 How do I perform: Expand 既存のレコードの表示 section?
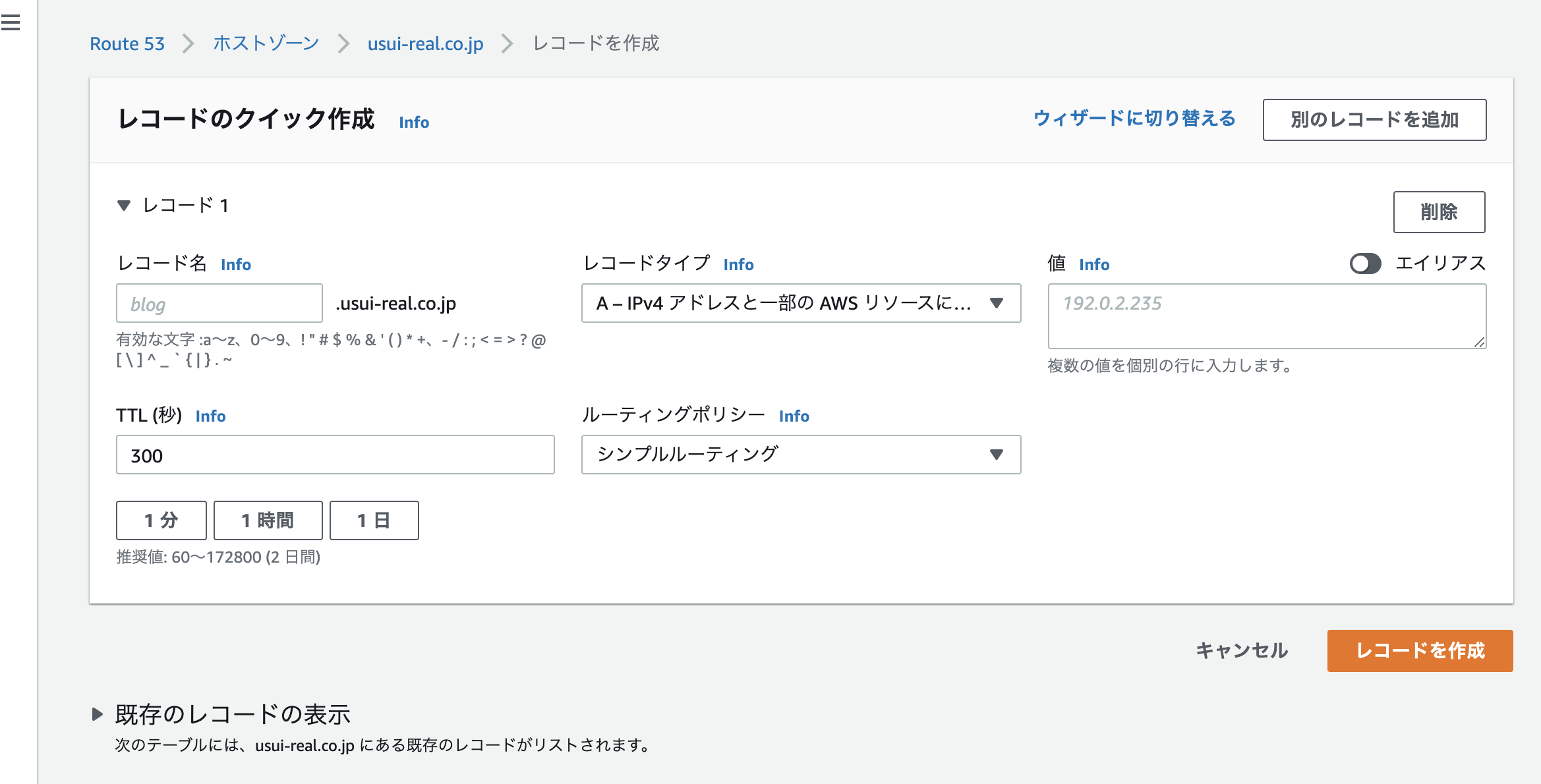(98, 714)
